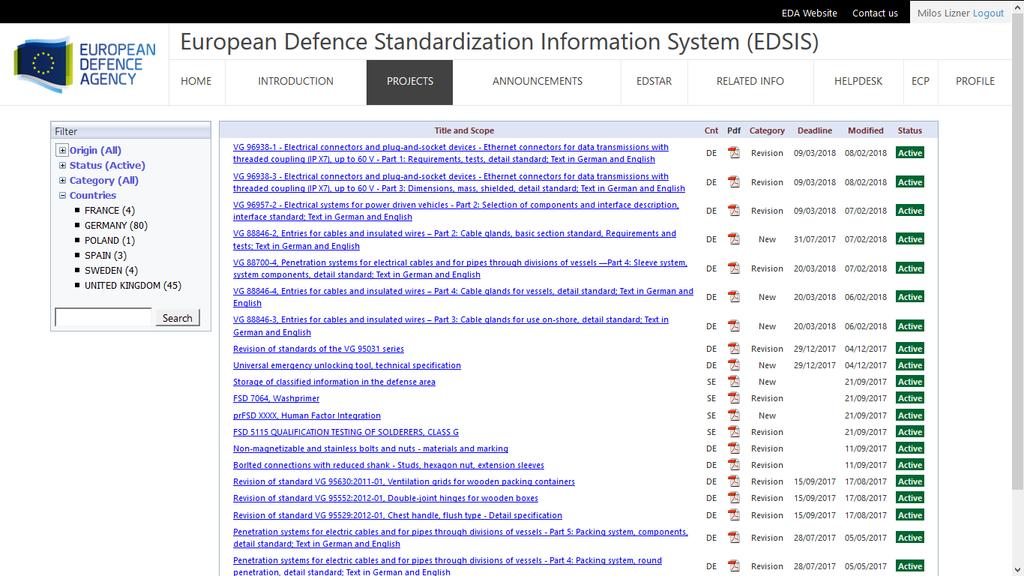Collapse the Countries filter
1024x576 pixels.
pyautogui.click(x=62, y=195)
